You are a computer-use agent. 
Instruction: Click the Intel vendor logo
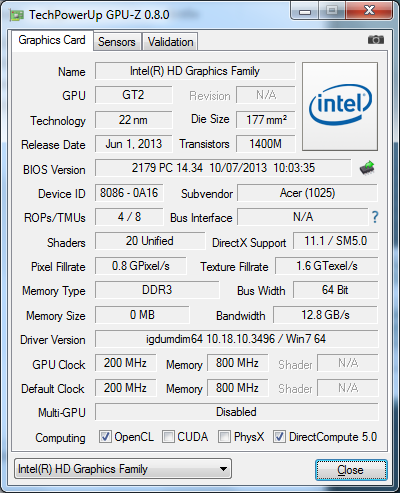340,106
